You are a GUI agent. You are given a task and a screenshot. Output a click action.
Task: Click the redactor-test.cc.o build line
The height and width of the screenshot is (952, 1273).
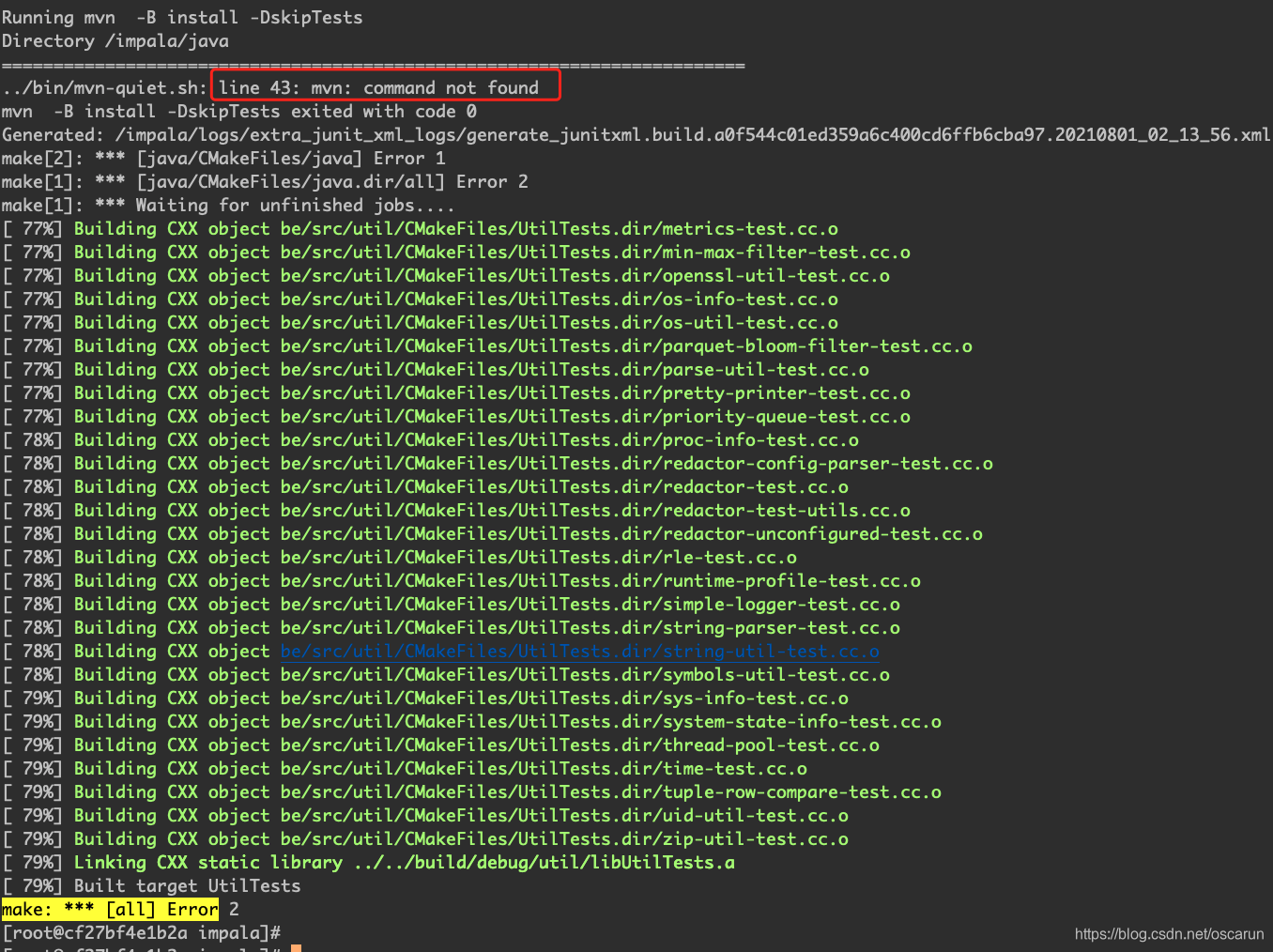click(425, 487)
